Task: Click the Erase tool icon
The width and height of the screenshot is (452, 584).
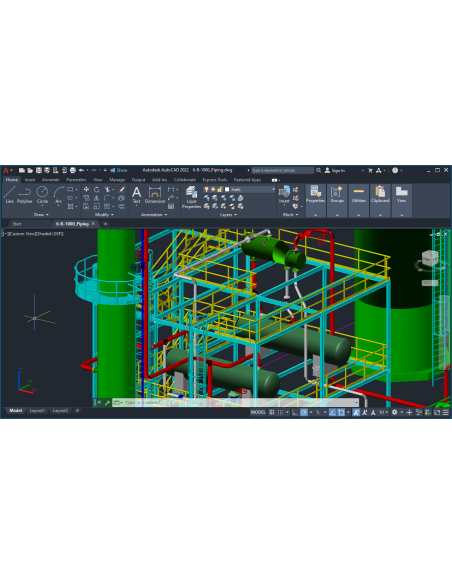Action: pyautogui.click(x=122, y=190)
